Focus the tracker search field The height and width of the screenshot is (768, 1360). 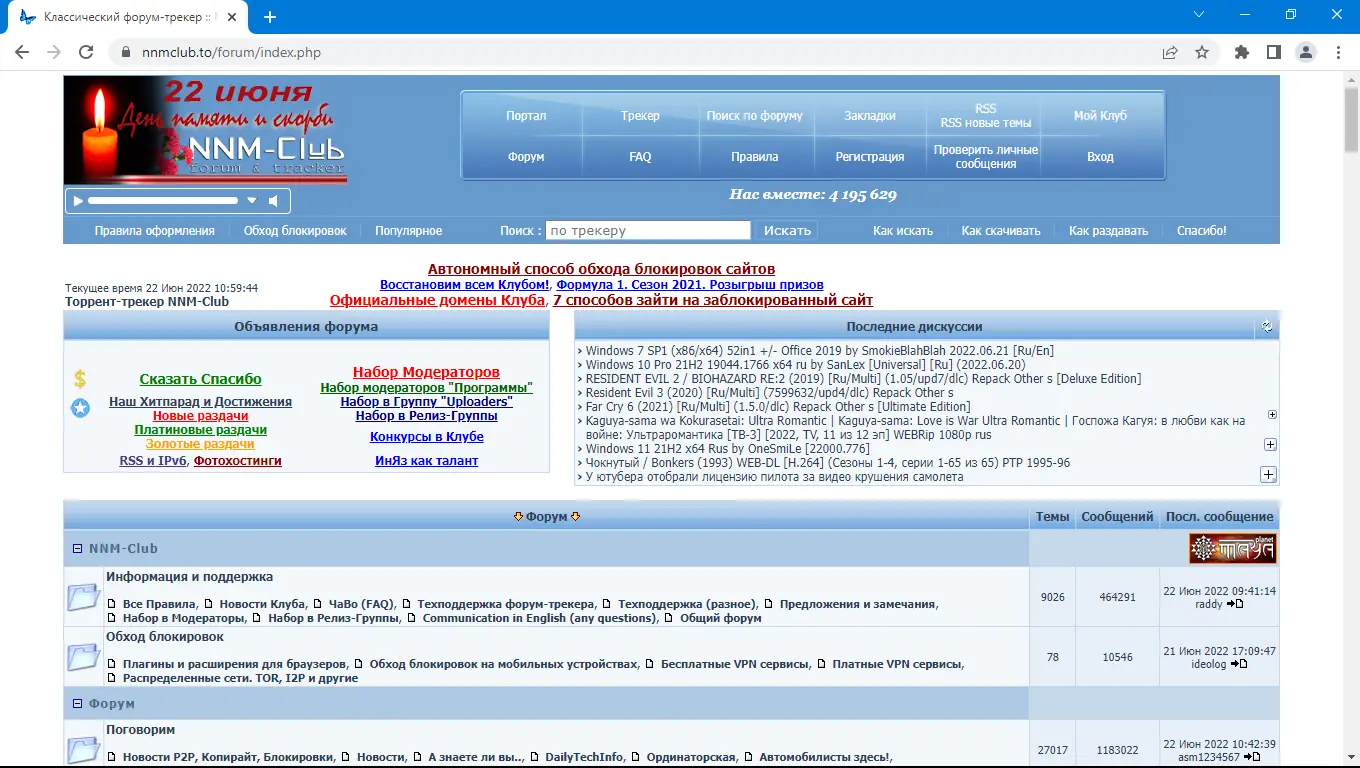tap(648, 231)
